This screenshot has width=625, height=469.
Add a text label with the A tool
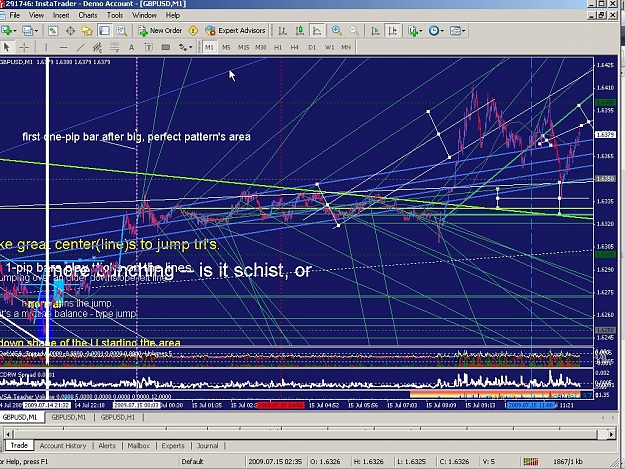pos(131,47)
